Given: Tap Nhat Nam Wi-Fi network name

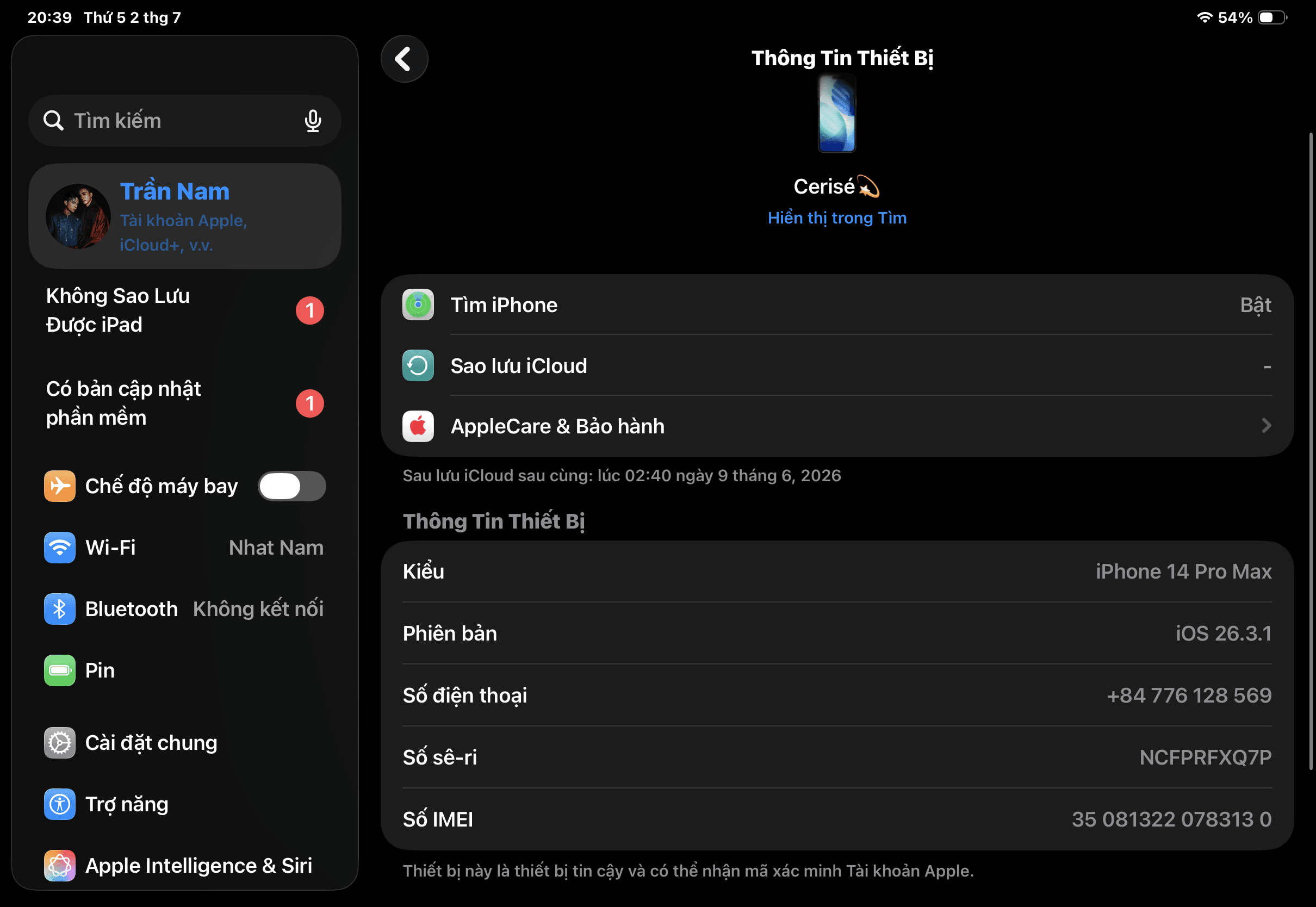Looking at the screenshot, I should [276, 547].
